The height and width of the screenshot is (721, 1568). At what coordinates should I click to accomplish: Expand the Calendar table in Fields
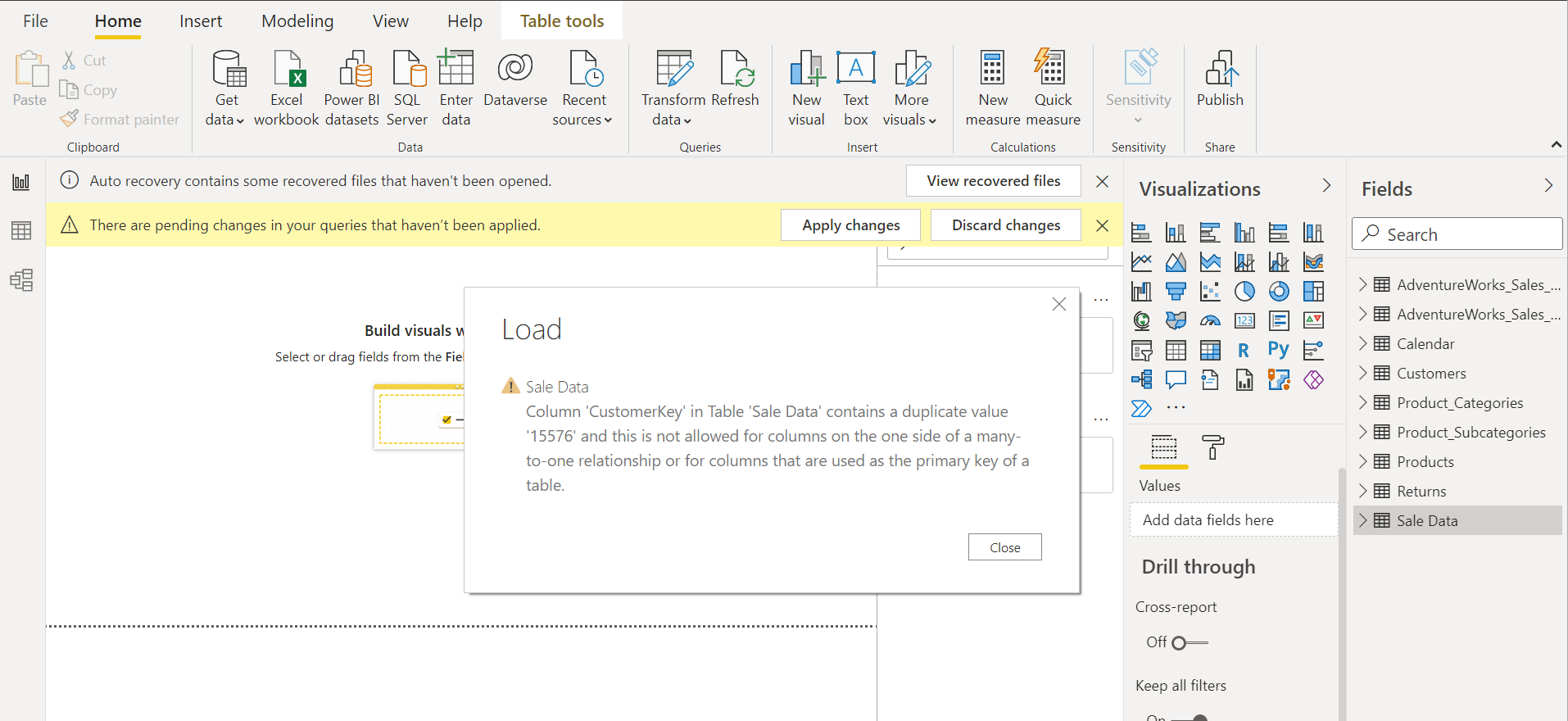click(x=1363, y=343)
